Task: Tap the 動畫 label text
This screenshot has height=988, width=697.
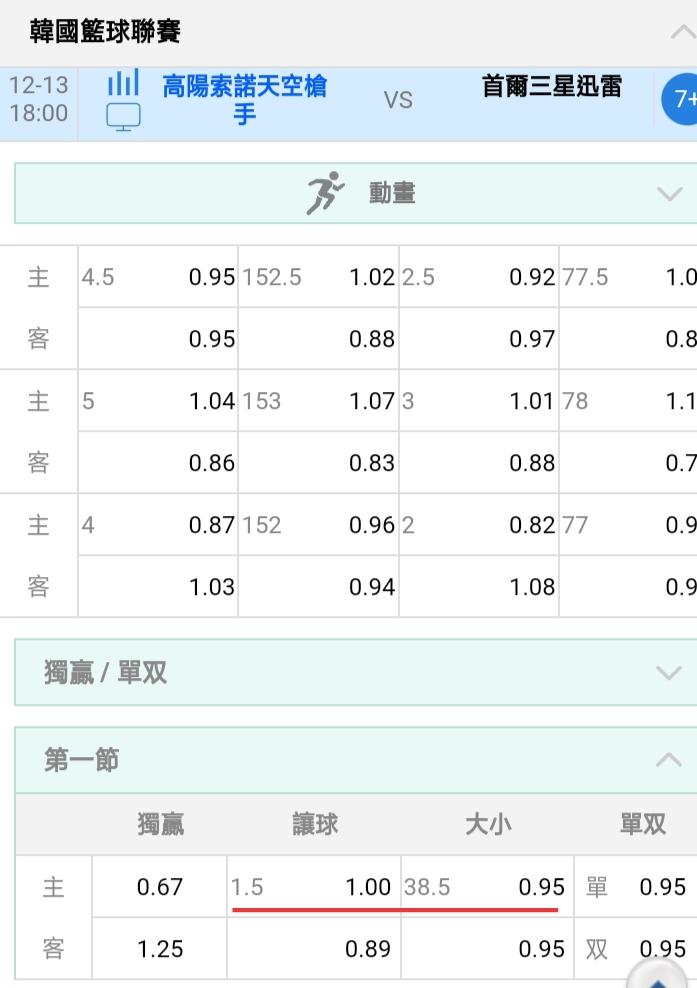Action: pos(392,193)
